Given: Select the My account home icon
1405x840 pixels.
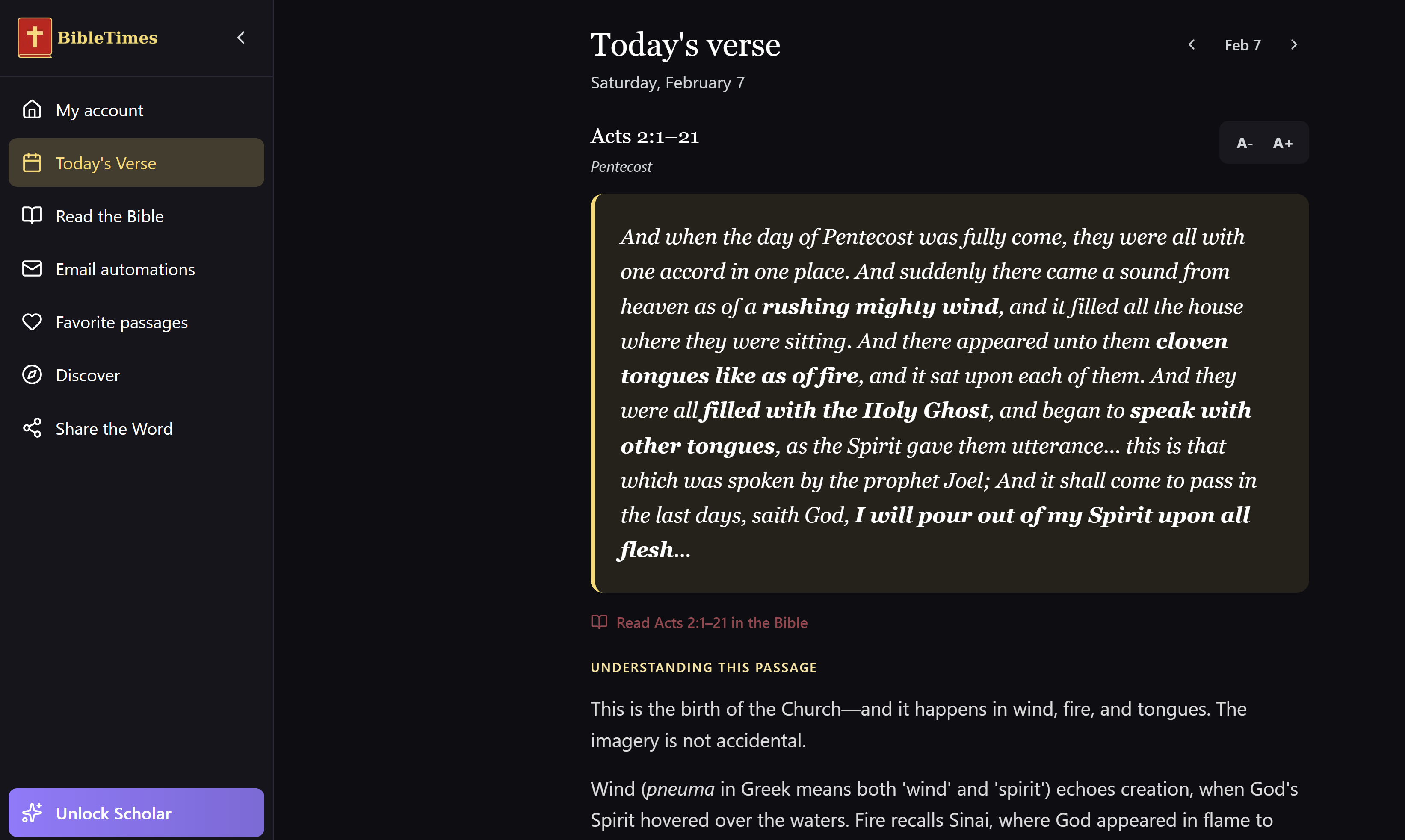Looking at the screenshot, I should pyautogui.click(x=32, y=109).
